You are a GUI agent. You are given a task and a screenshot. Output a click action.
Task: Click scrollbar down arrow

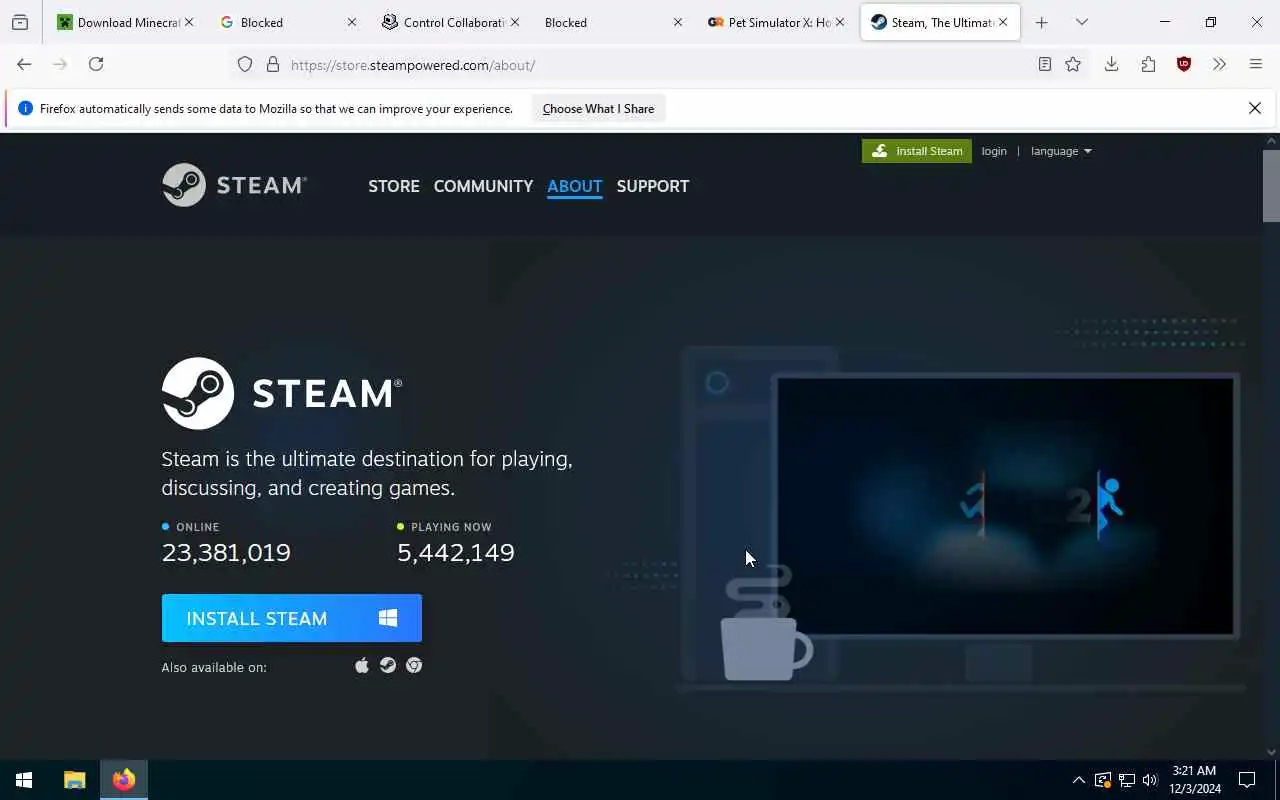[x=1271, y=751]
